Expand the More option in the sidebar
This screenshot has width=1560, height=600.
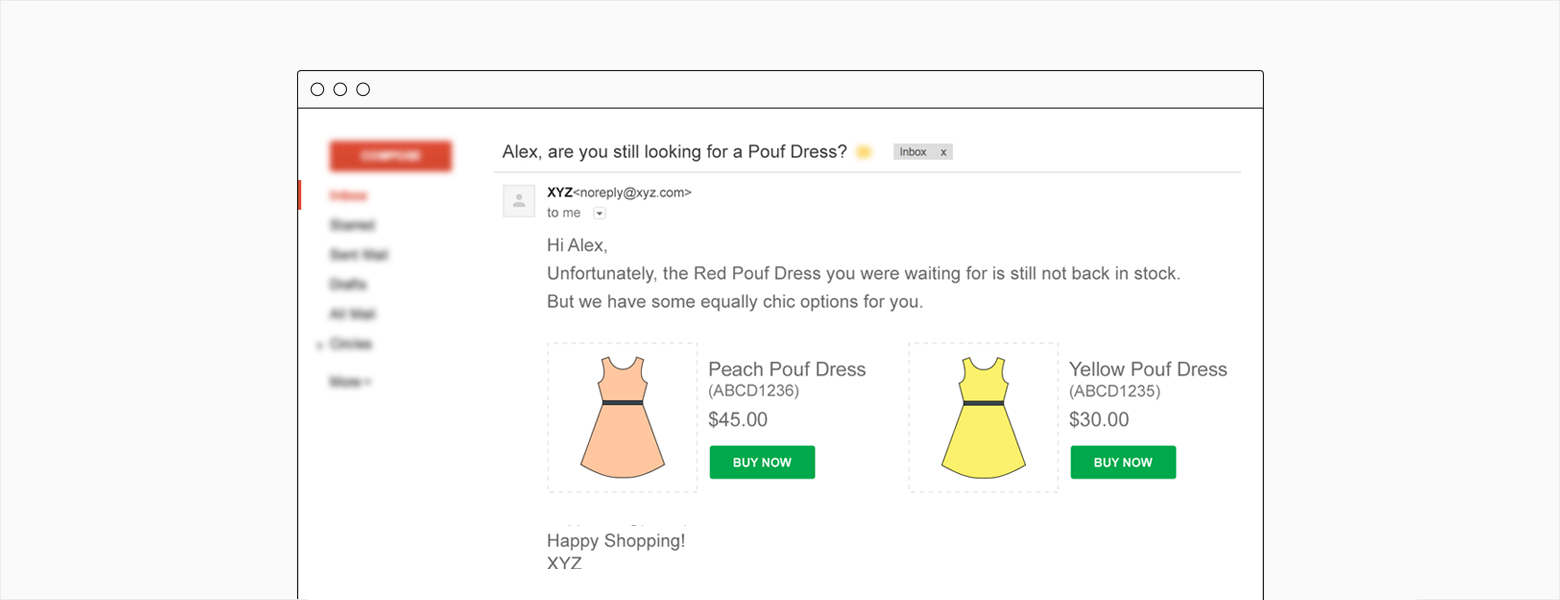point(346,381)
